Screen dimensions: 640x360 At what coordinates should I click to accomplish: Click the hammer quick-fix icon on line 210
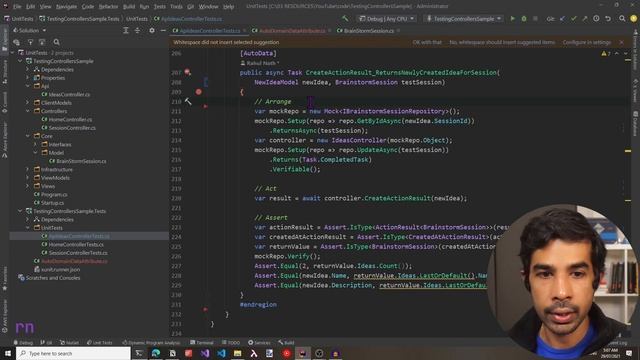point(188,101)
